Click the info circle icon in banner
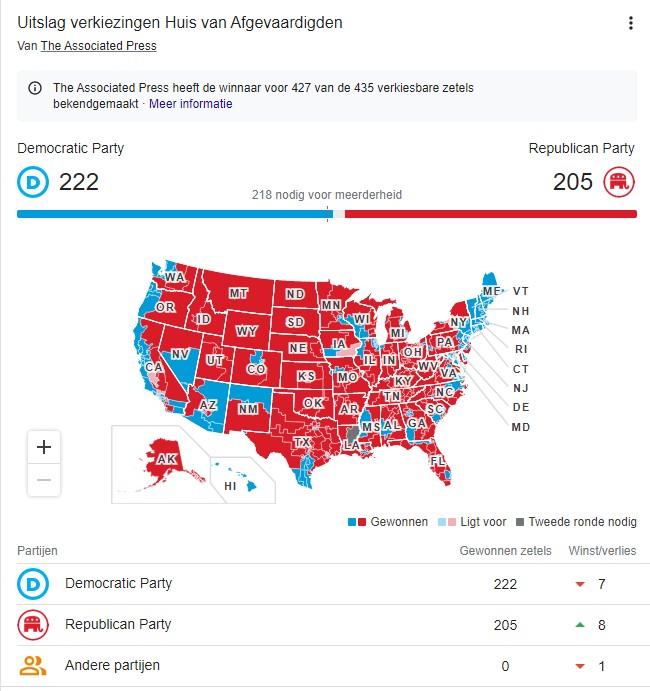The height and width of the screenshot is (691, 650). 35,88
